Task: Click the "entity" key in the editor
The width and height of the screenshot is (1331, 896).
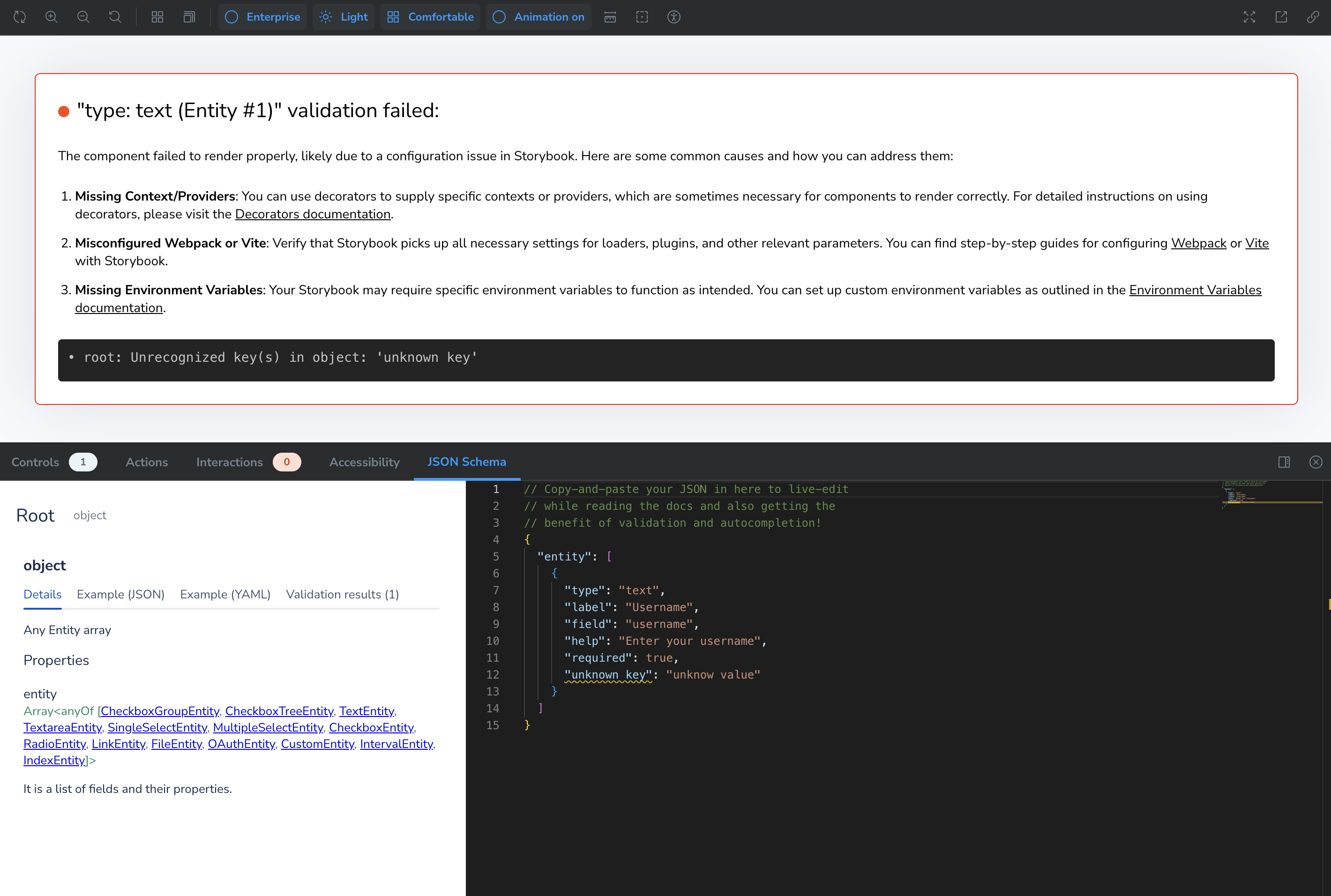Action: (x=564, y=557)
